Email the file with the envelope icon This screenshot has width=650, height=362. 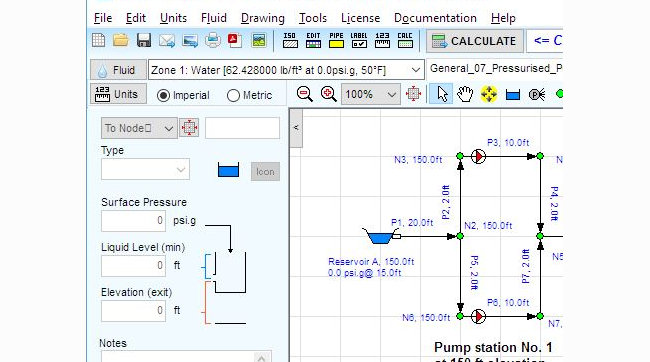(167, 41)
